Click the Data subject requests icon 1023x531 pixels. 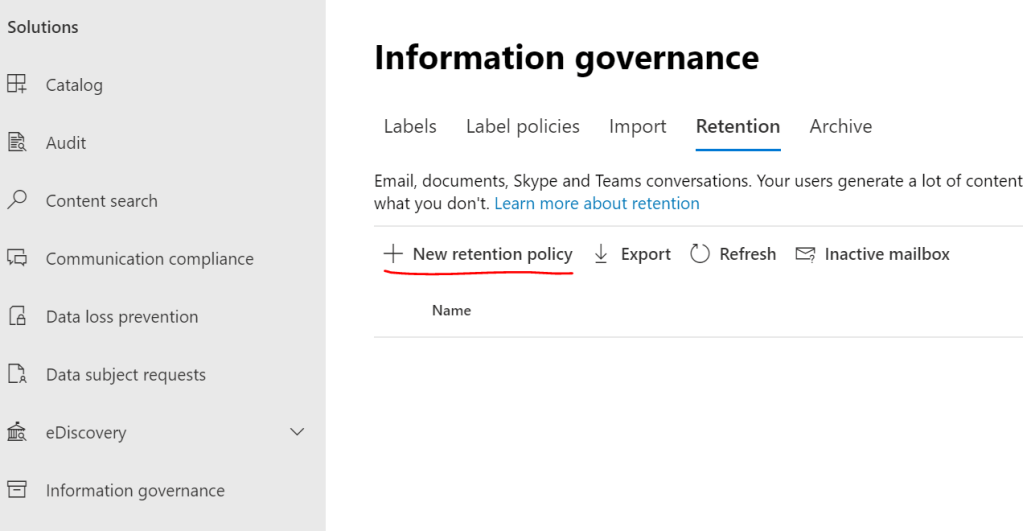(x=17, y=375)
